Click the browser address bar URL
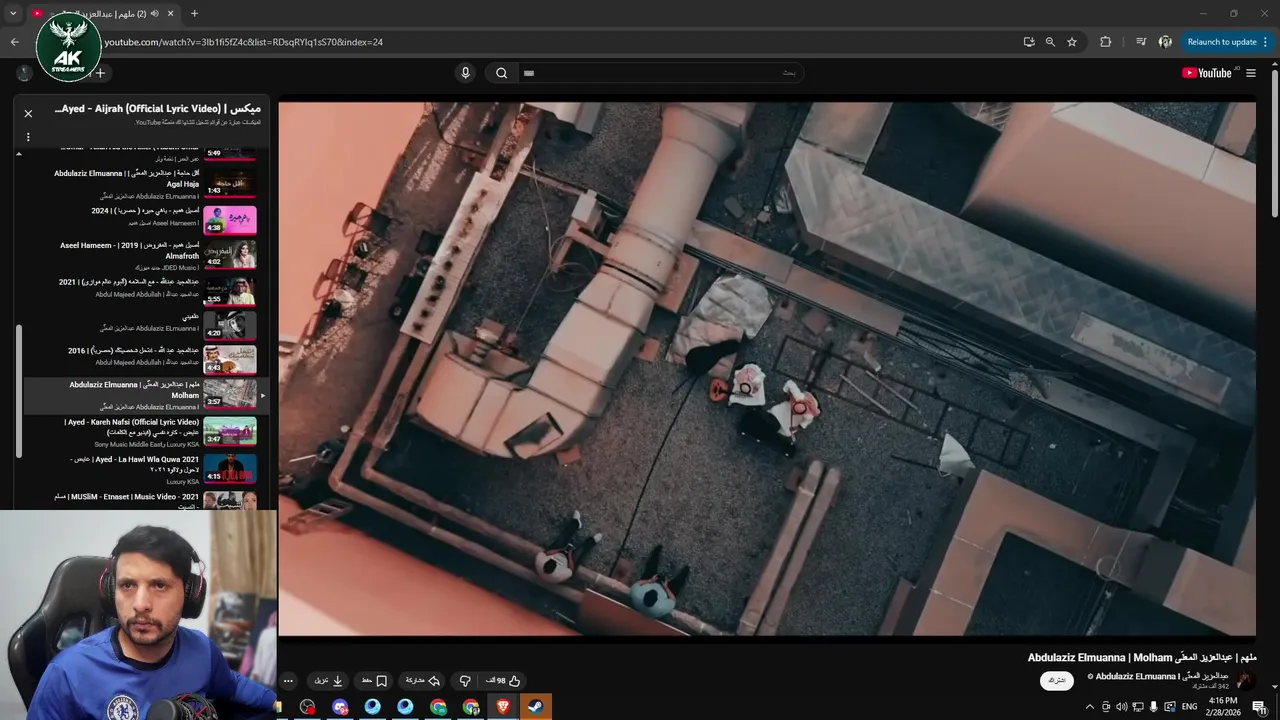Image resolution: width=1280 pixels, height=720 pixels. (243, 42)
